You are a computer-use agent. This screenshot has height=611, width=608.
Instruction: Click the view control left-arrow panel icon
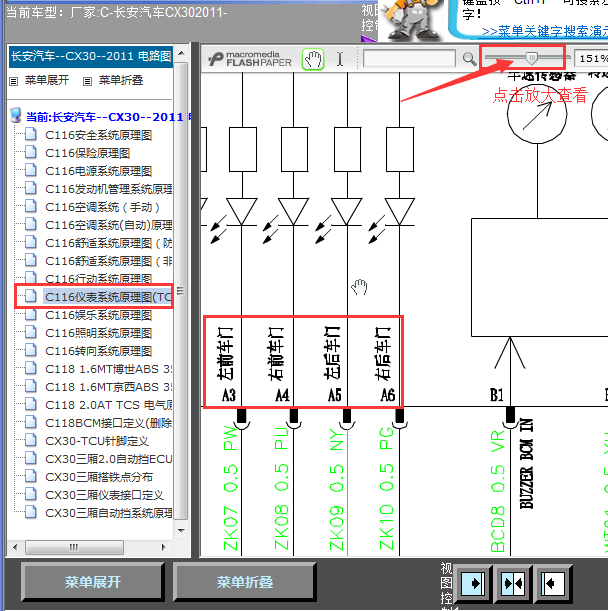pos(552,583)
